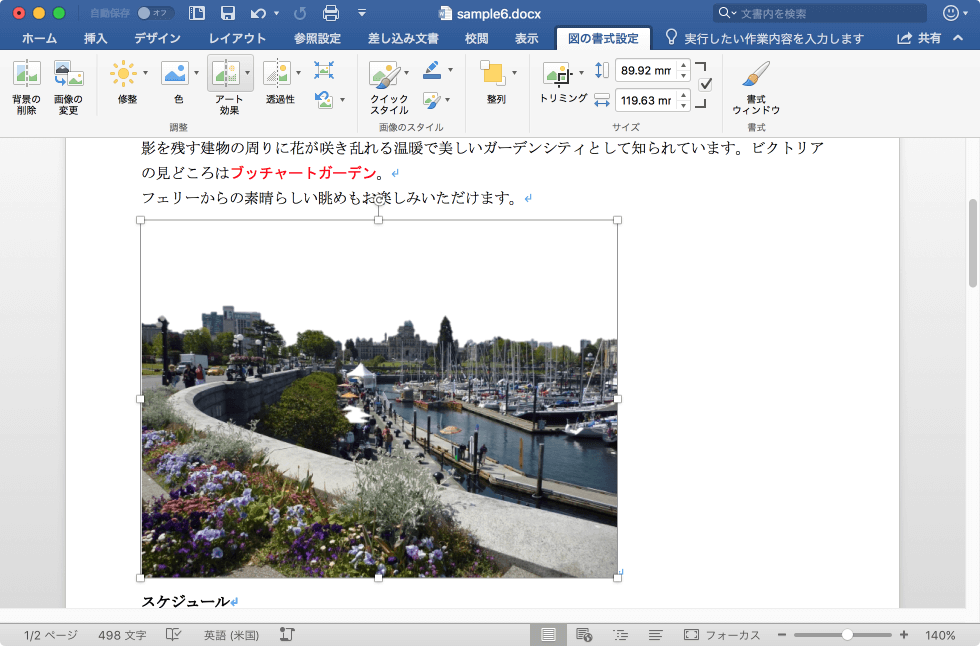Click the Print icon in title bar
980x646 pixels.
click(x=331, y=13)
